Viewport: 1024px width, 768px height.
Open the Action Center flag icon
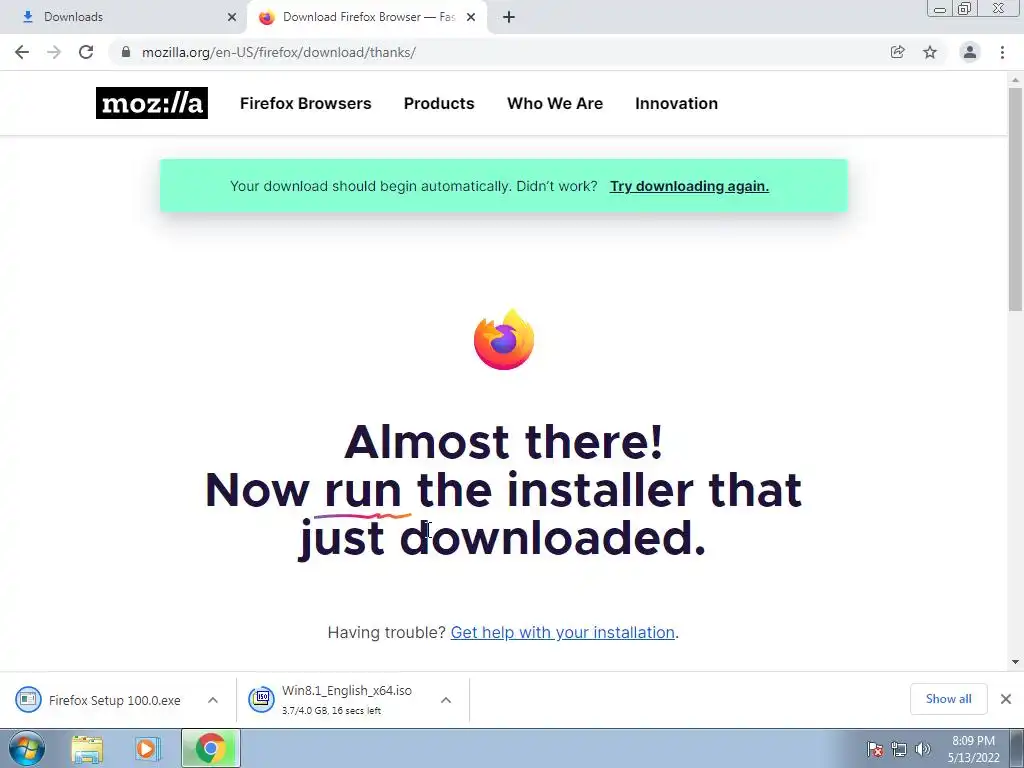pyautogui.click(x=875, y=749)
